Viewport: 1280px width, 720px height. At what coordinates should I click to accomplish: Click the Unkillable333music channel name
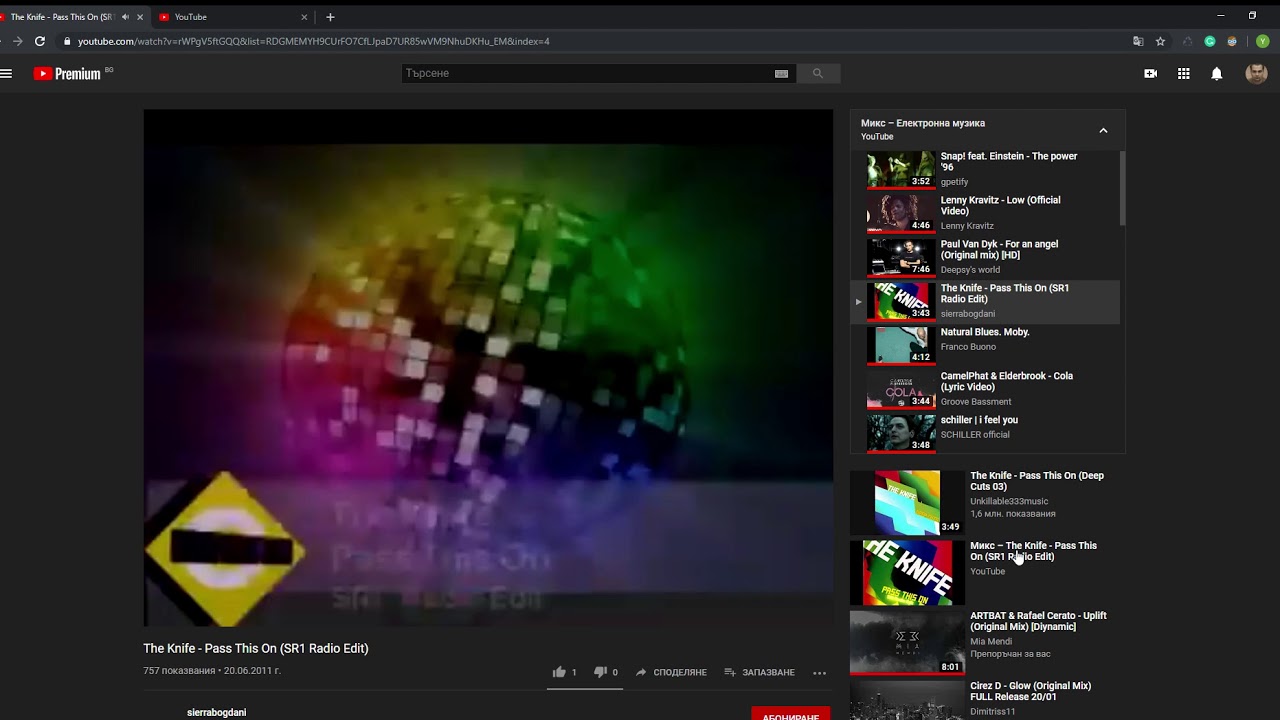click(1009, 502)
